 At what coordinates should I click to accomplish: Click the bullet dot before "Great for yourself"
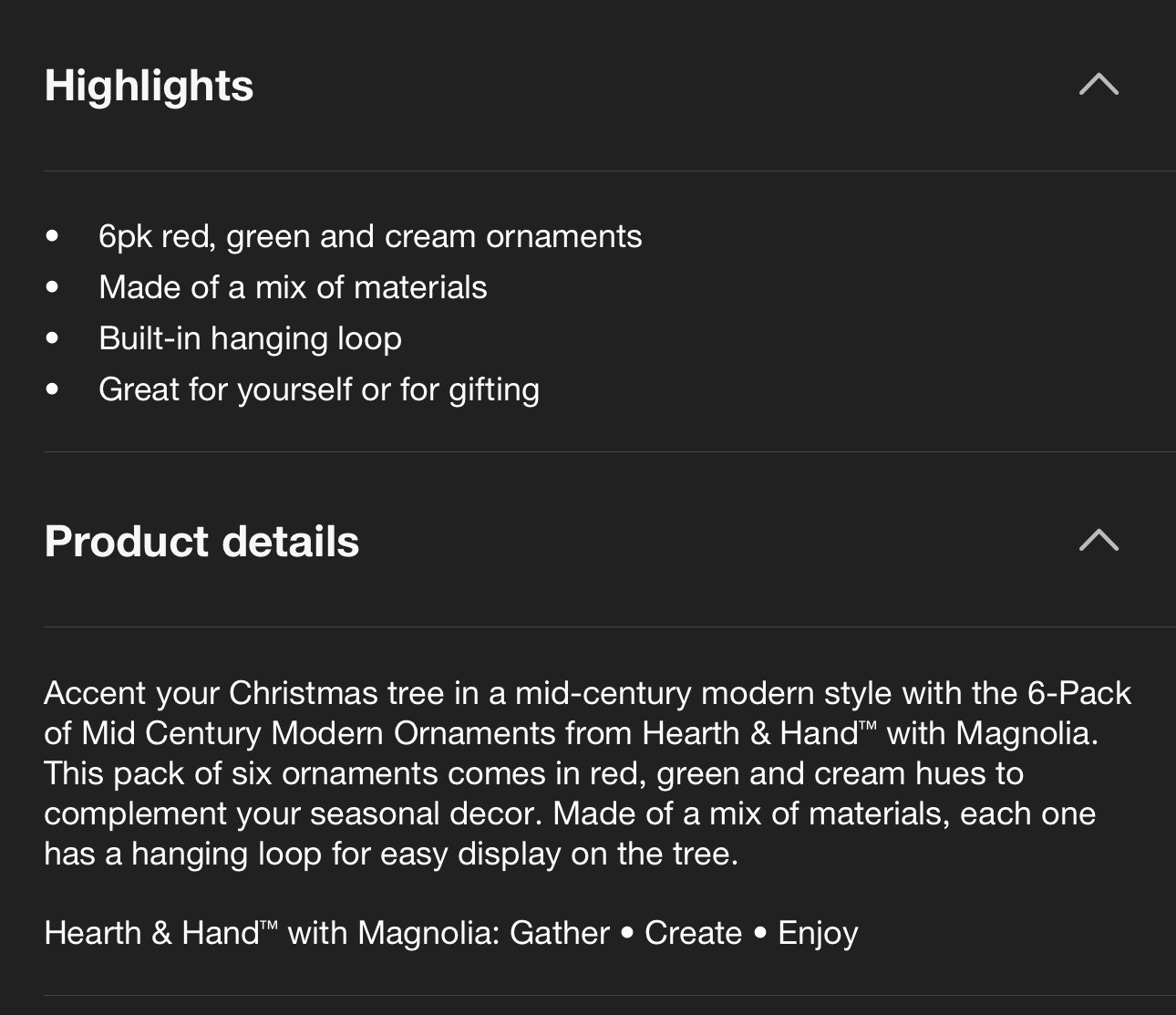52,389
